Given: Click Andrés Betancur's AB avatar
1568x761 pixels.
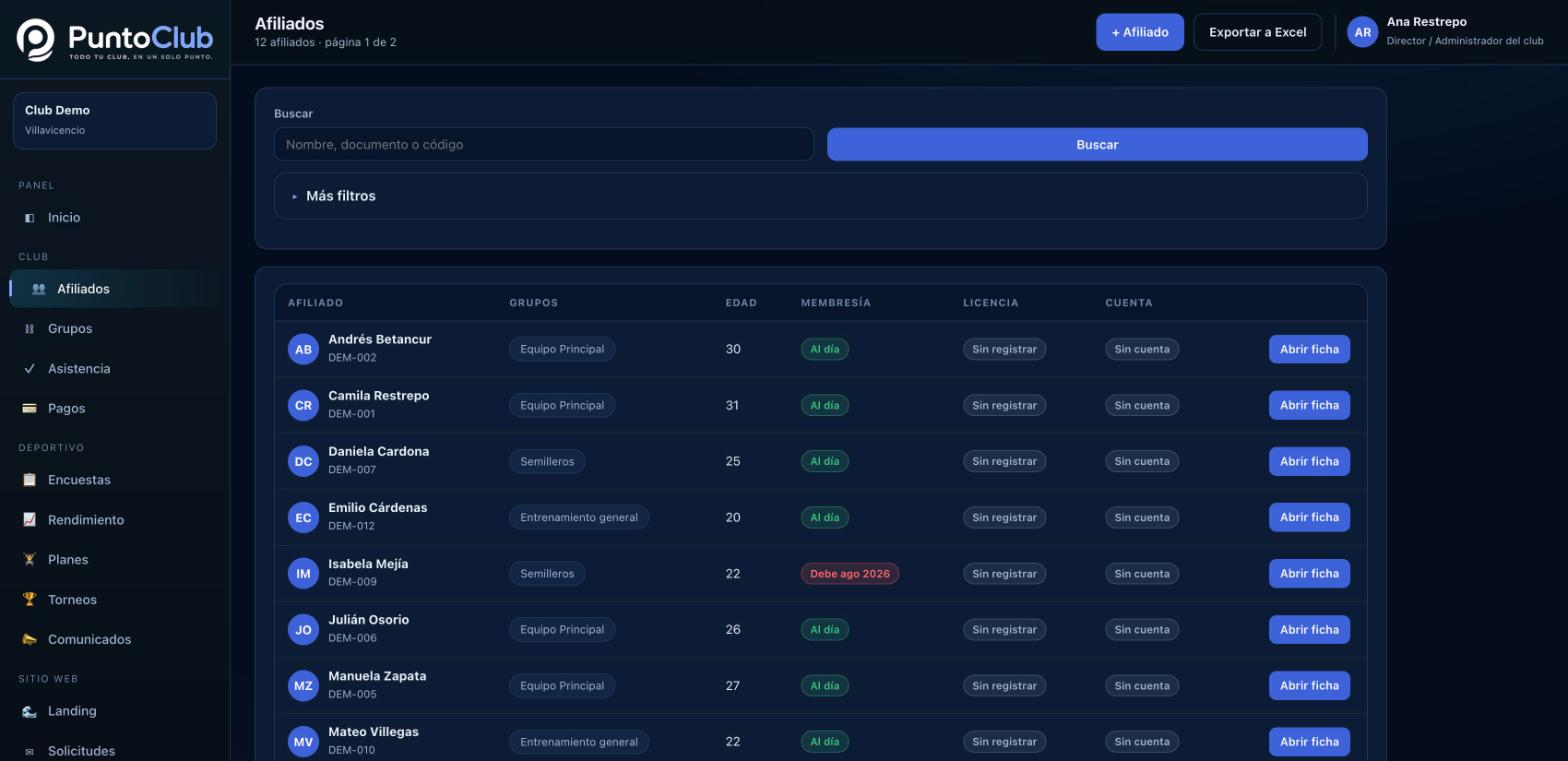Looking at the screenshot, I should [x=303, y=349].
